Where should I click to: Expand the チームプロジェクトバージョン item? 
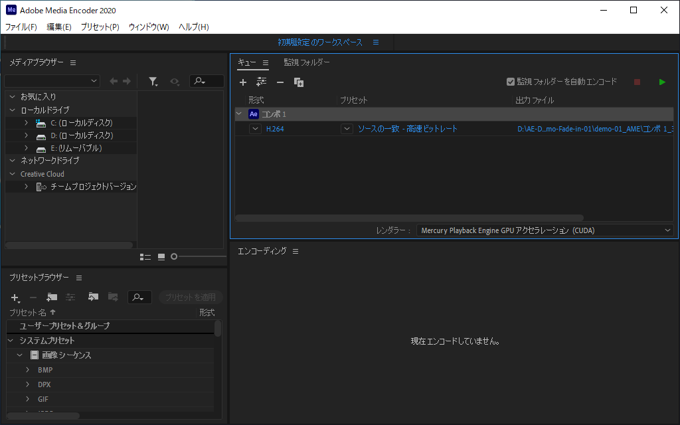point(26,186)
